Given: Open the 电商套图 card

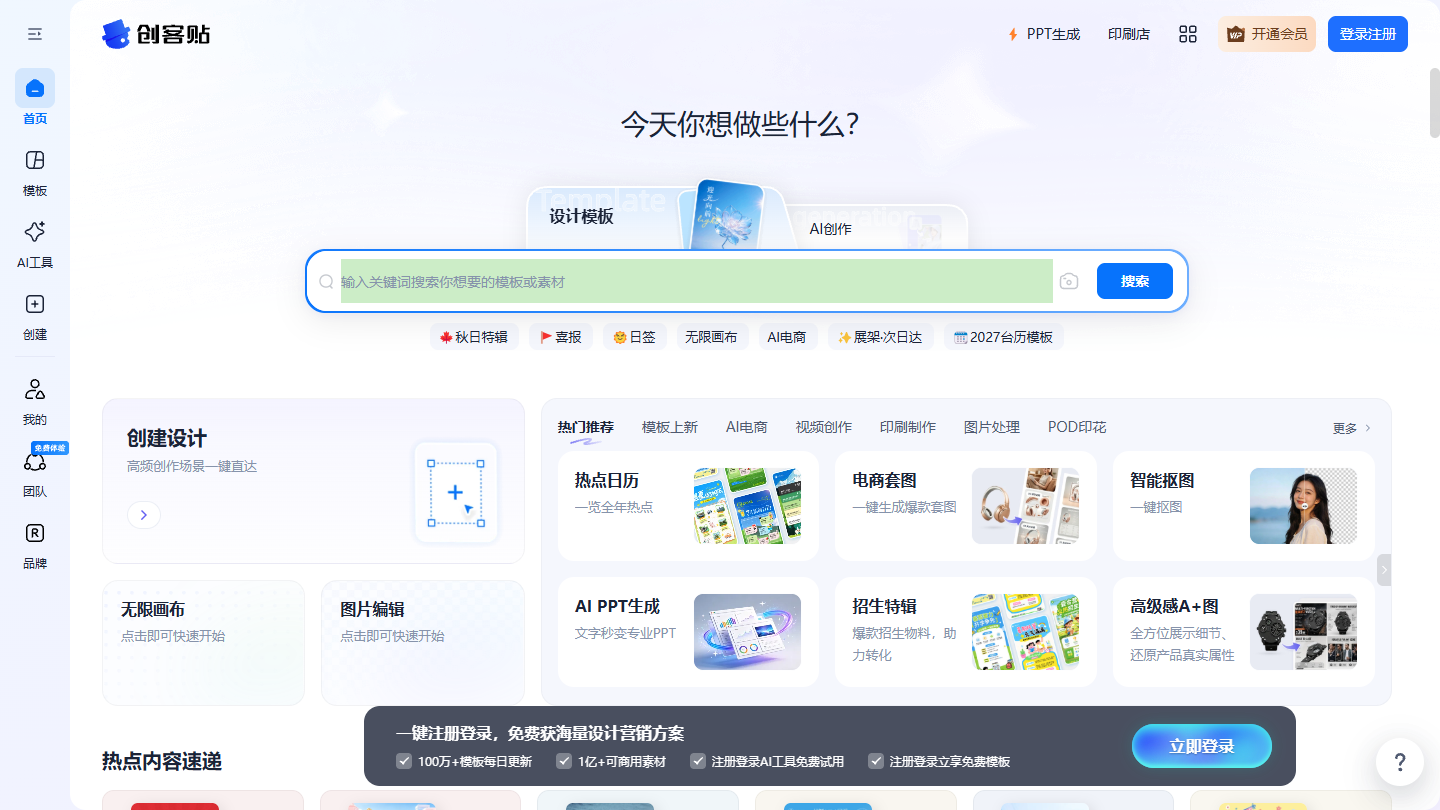Looking at the screenshot, I should [x=966, y=506].
